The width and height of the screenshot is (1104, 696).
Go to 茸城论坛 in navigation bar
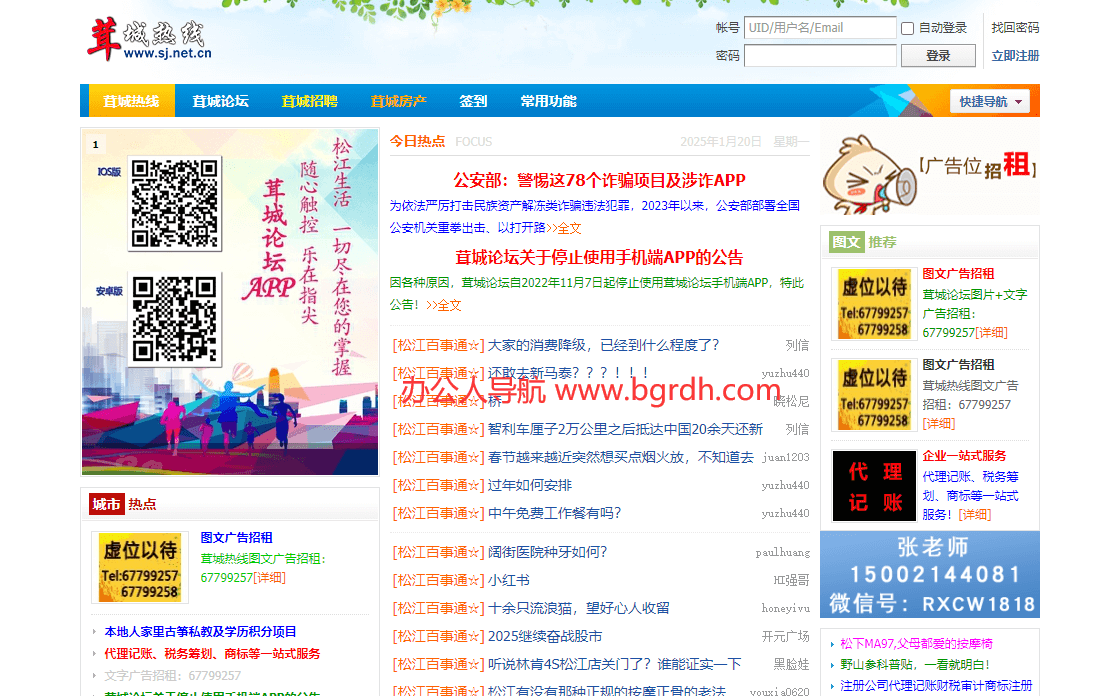click(220, 101)
